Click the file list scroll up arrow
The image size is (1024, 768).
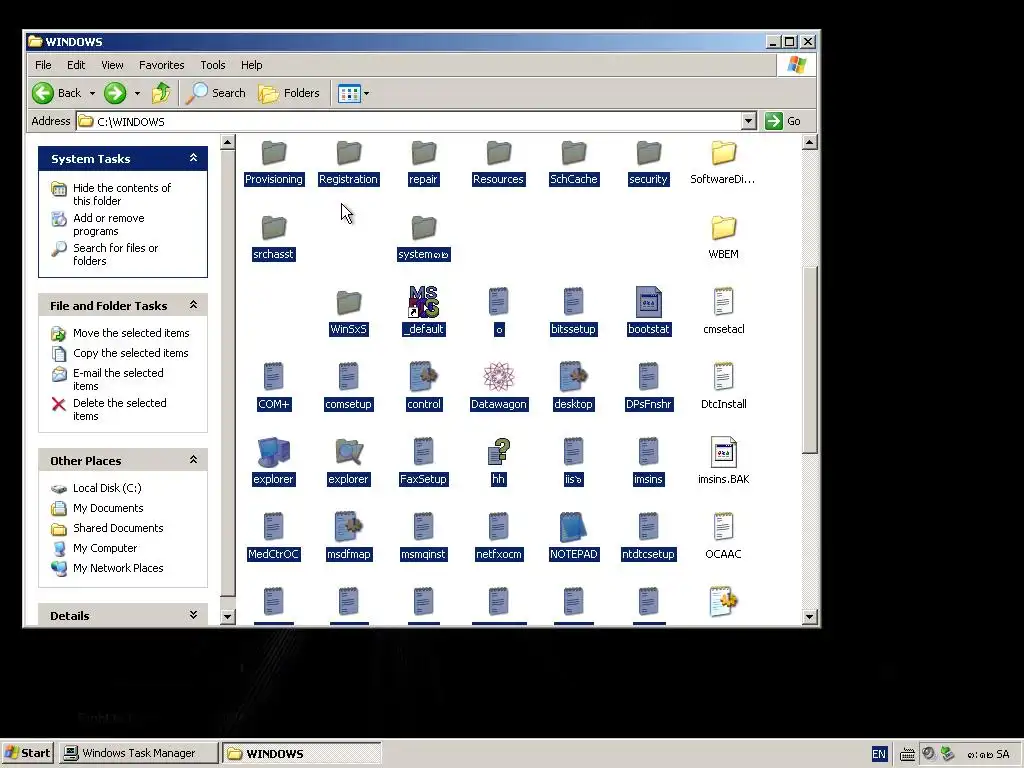point(809,142)
